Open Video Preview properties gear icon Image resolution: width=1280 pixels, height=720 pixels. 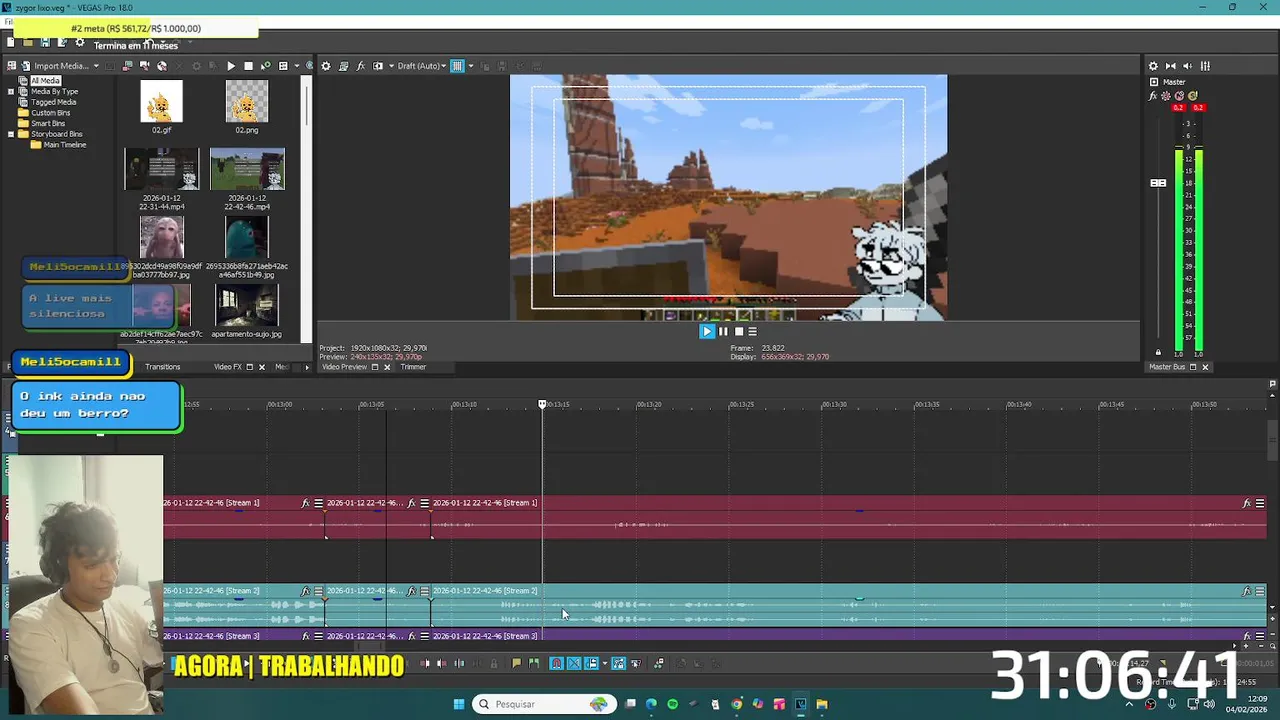tap(325, 66)
